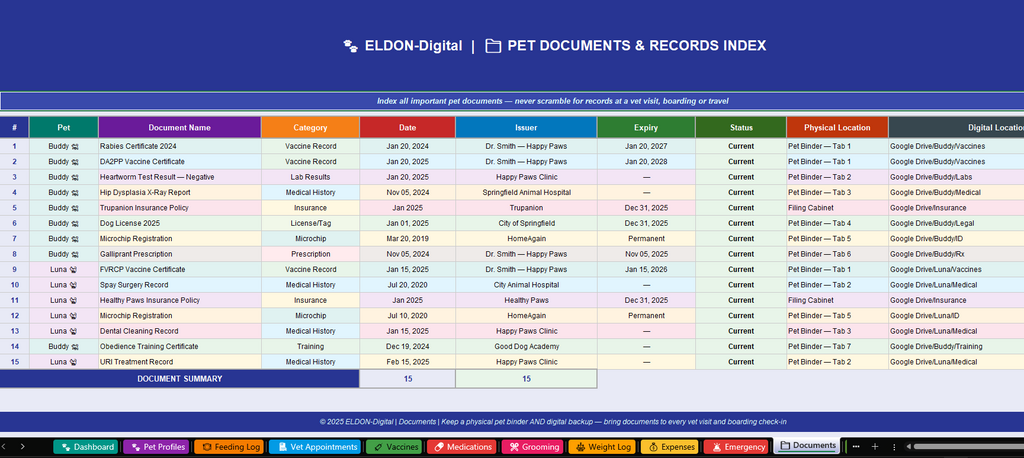1024x458 pixels.
Task: Add a new sheet with plus button
Action: 875,447
